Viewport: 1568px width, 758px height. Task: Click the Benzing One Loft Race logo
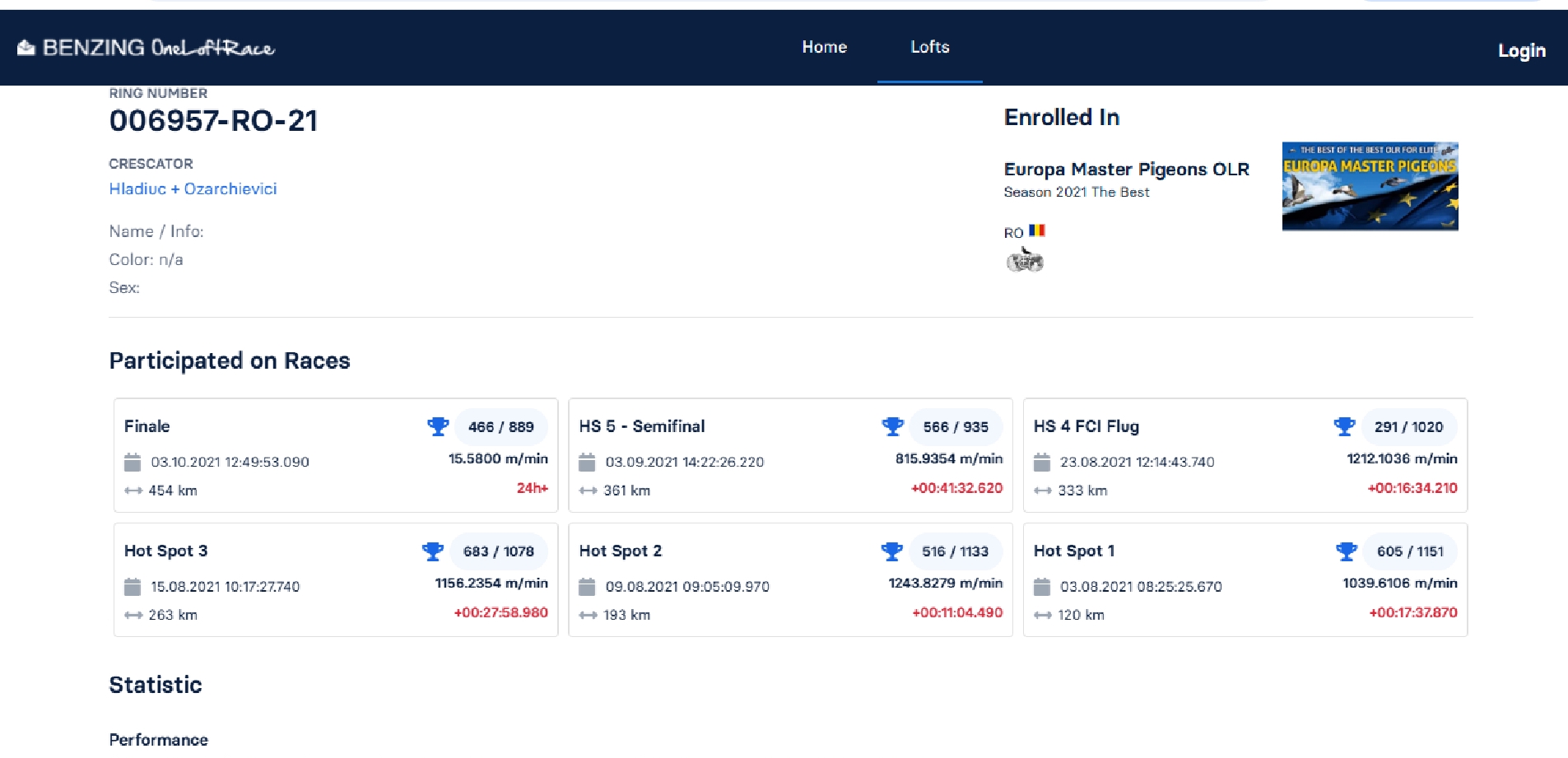pyautogui.click(x=147, y=48)
